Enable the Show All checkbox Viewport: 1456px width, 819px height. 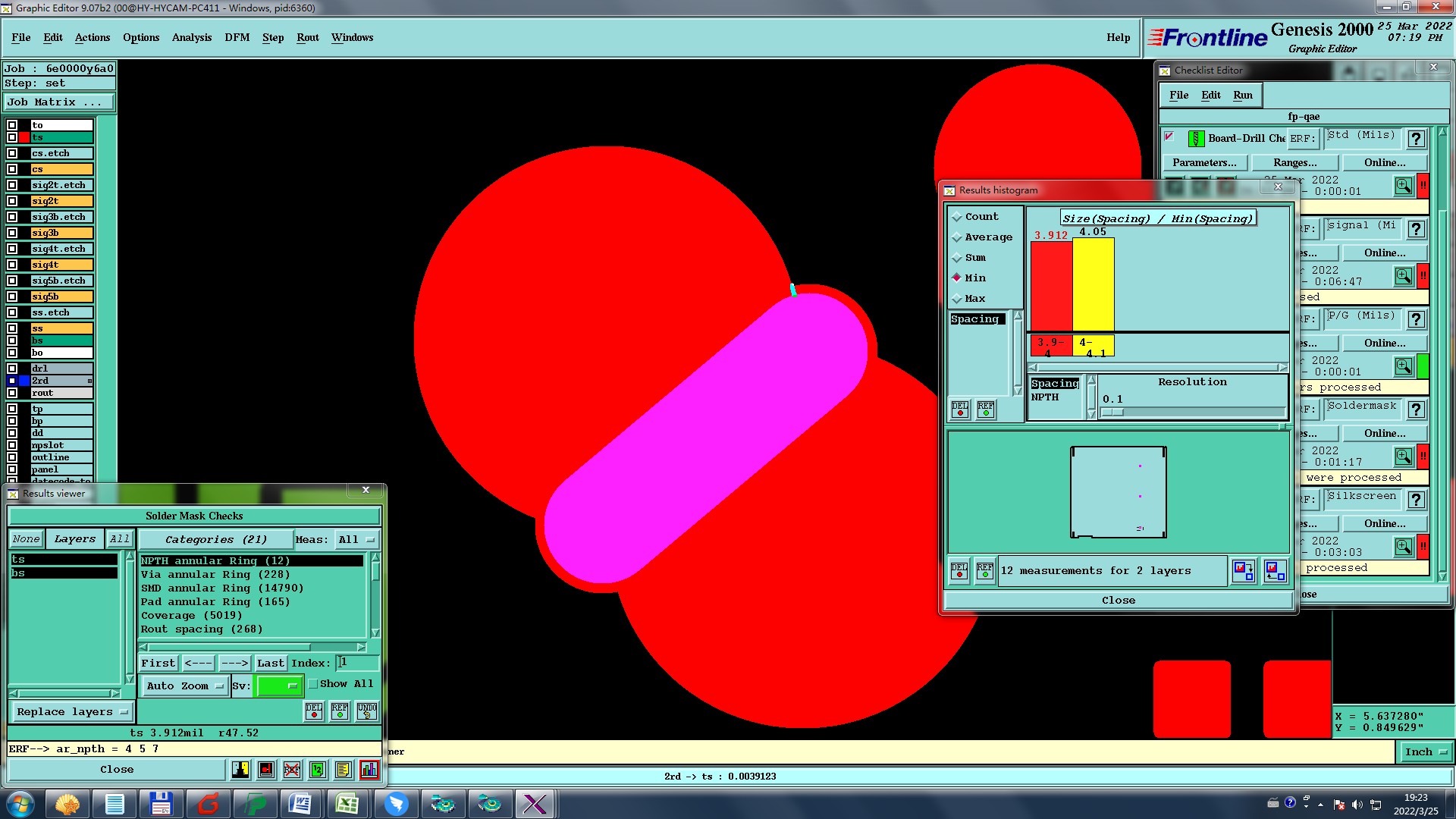[313, 684]
